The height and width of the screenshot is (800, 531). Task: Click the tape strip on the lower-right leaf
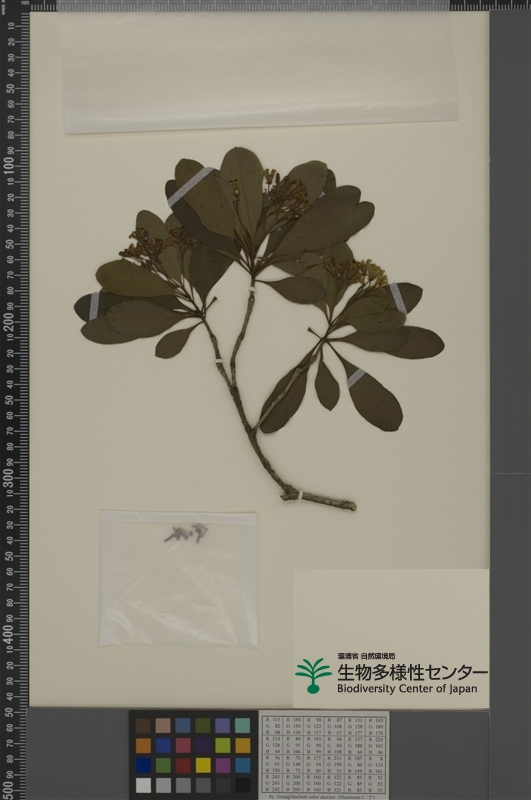[x=356, y=378]
